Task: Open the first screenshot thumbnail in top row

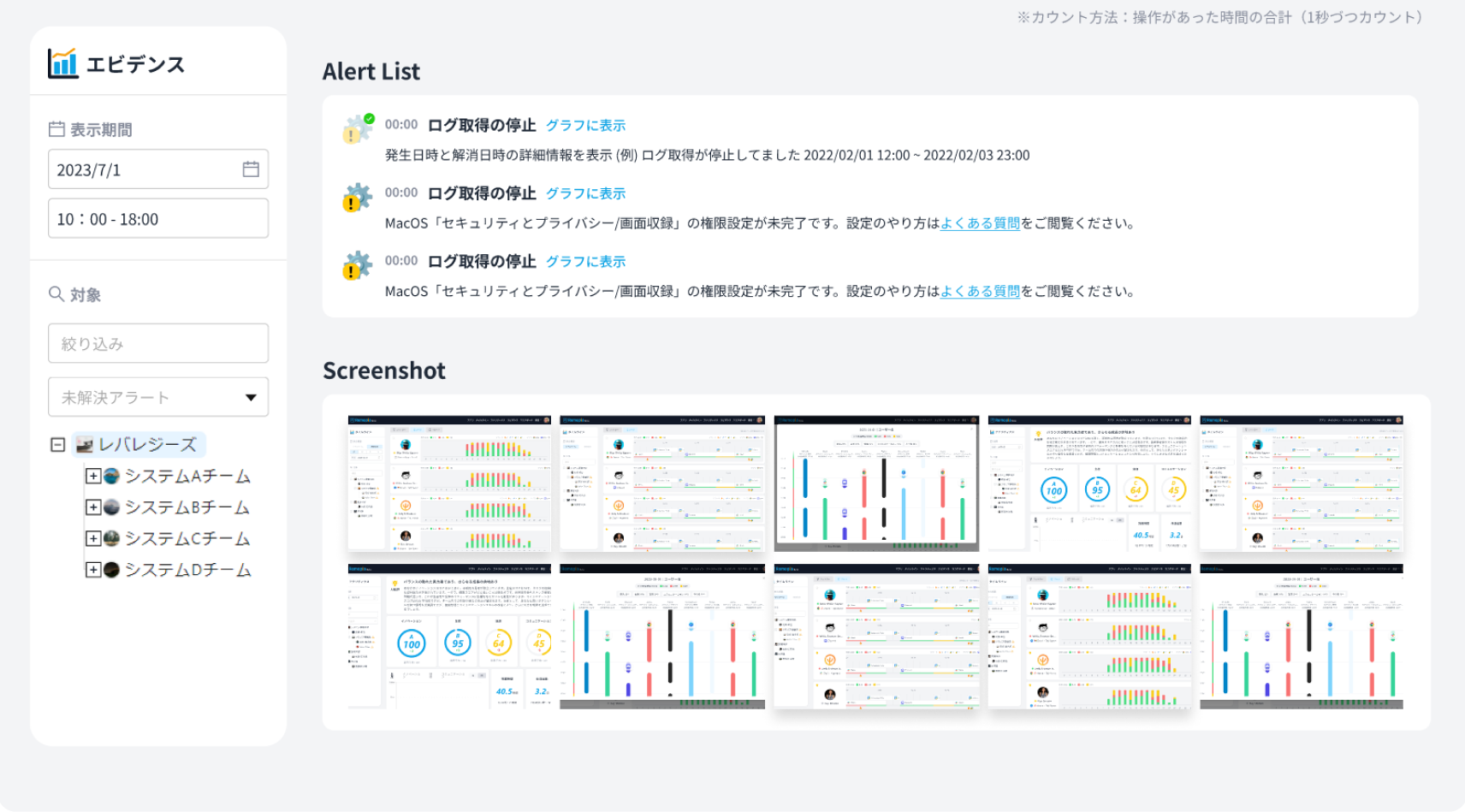Action: click(449, 483)
